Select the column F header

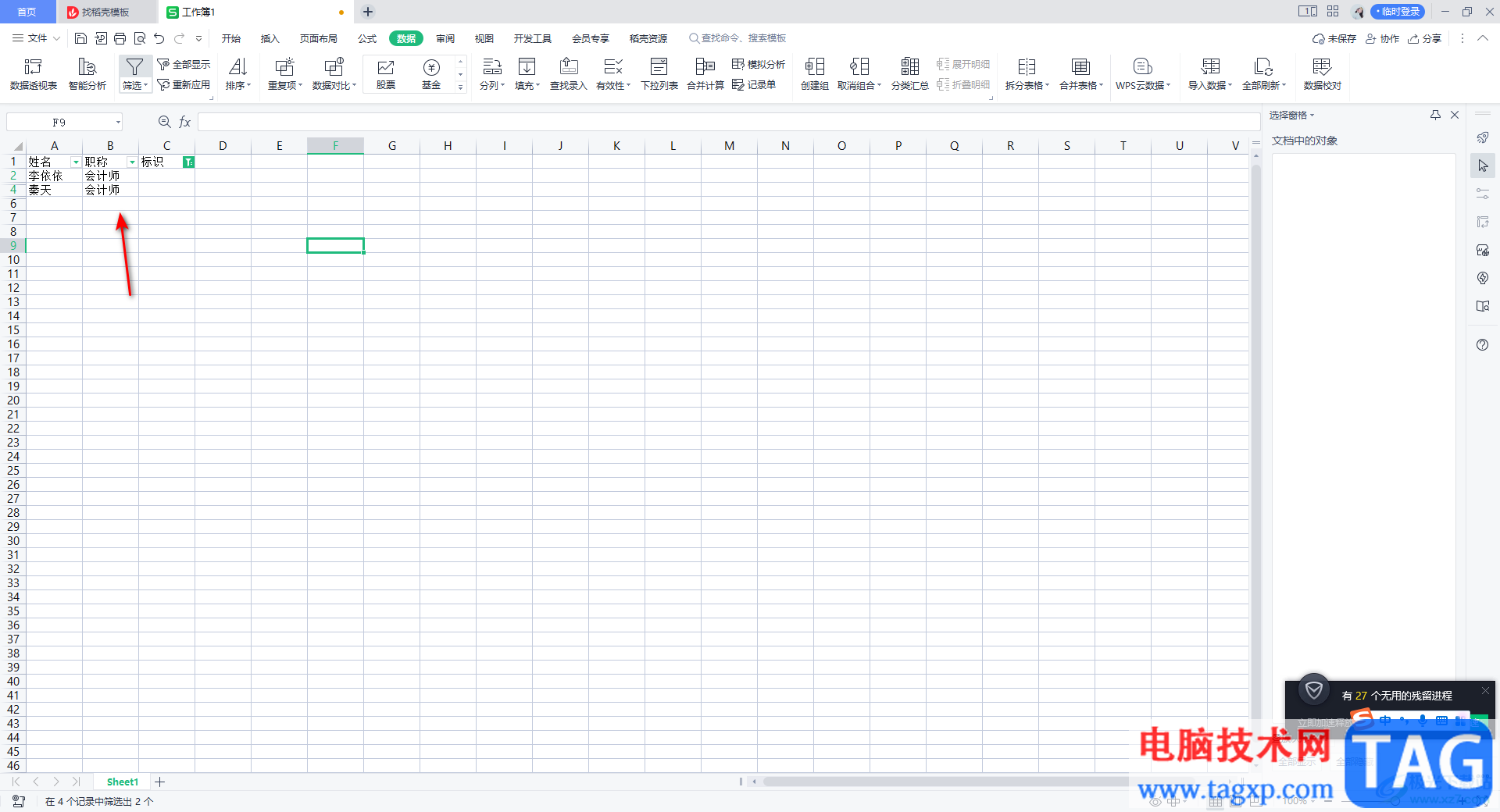(x=335, y=145)
